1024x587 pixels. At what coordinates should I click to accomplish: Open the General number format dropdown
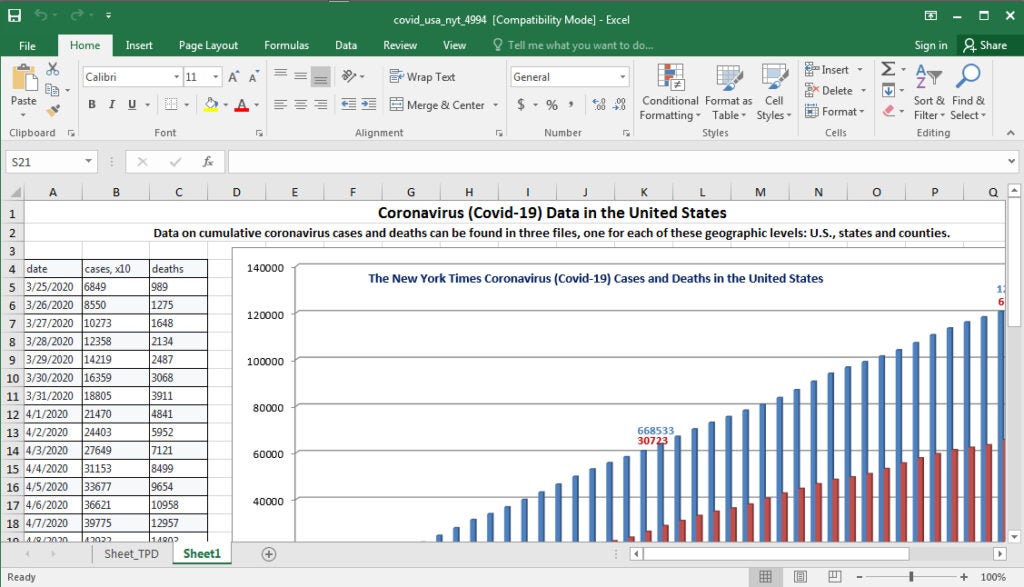click(622, 77)
